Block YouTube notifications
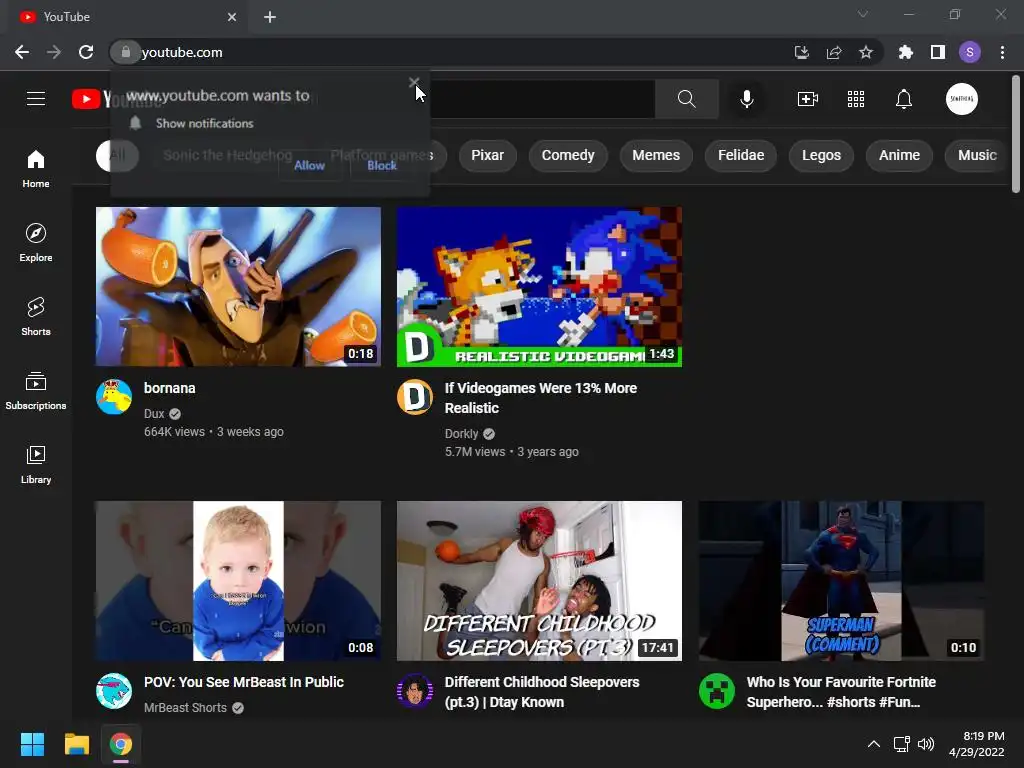 point(382,166)
